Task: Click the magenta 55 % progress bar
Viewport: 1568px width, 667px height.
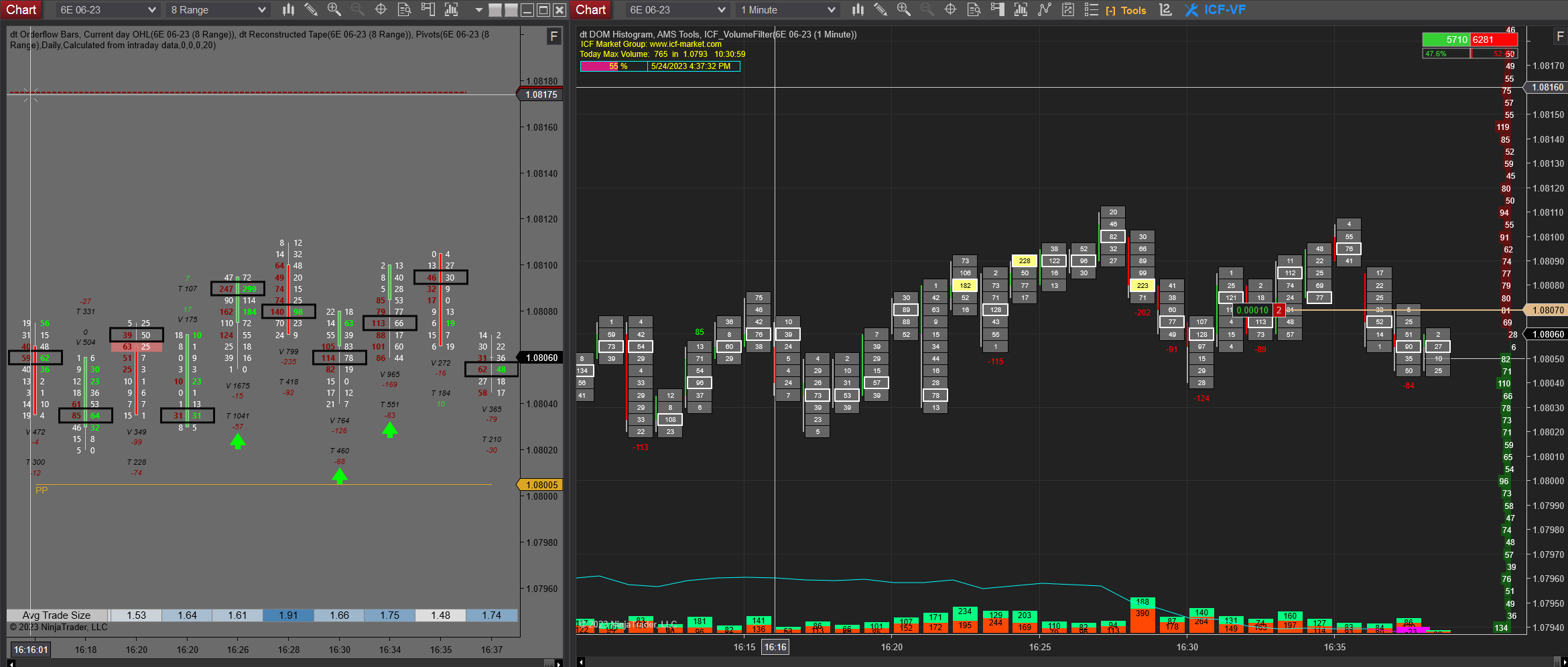Action: click(614, 66)
